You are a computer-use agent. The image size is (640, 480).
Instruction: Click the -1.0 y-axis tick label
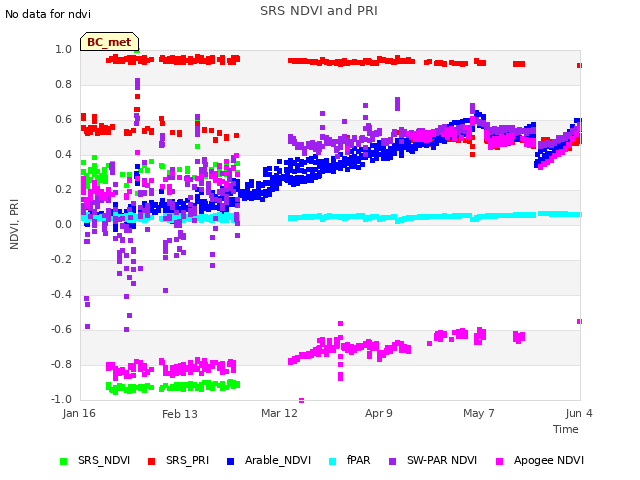tap(61, 399)
